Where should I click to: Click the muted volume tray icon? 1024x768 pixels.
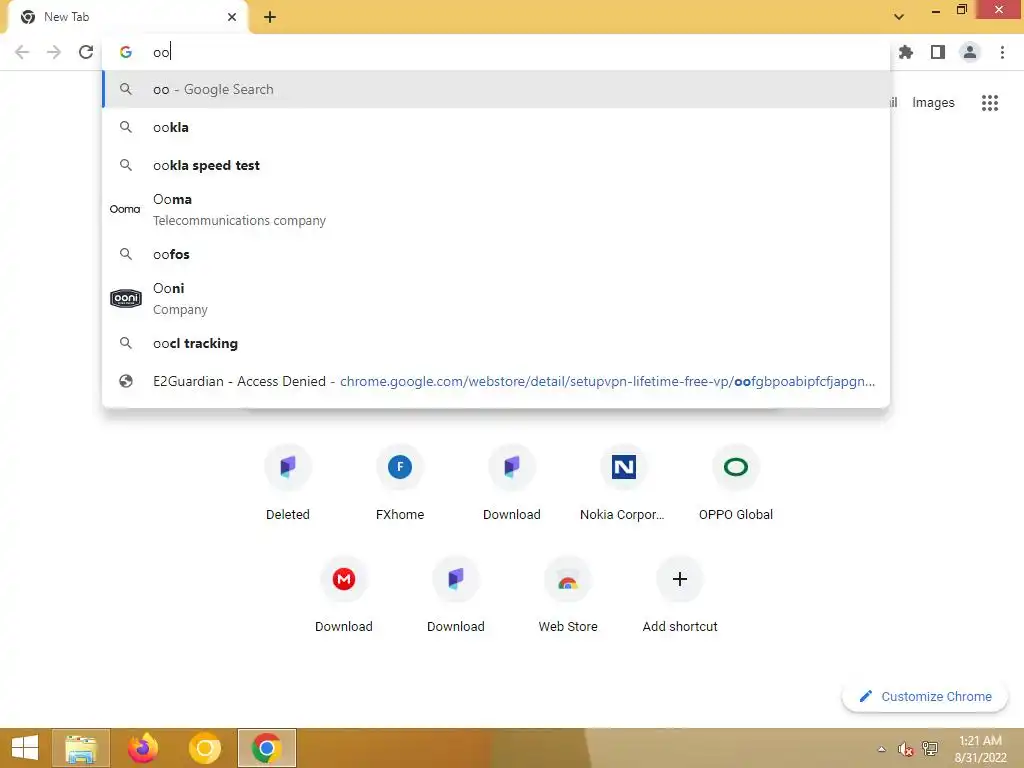pyautogui.click(x=905, y=749)
